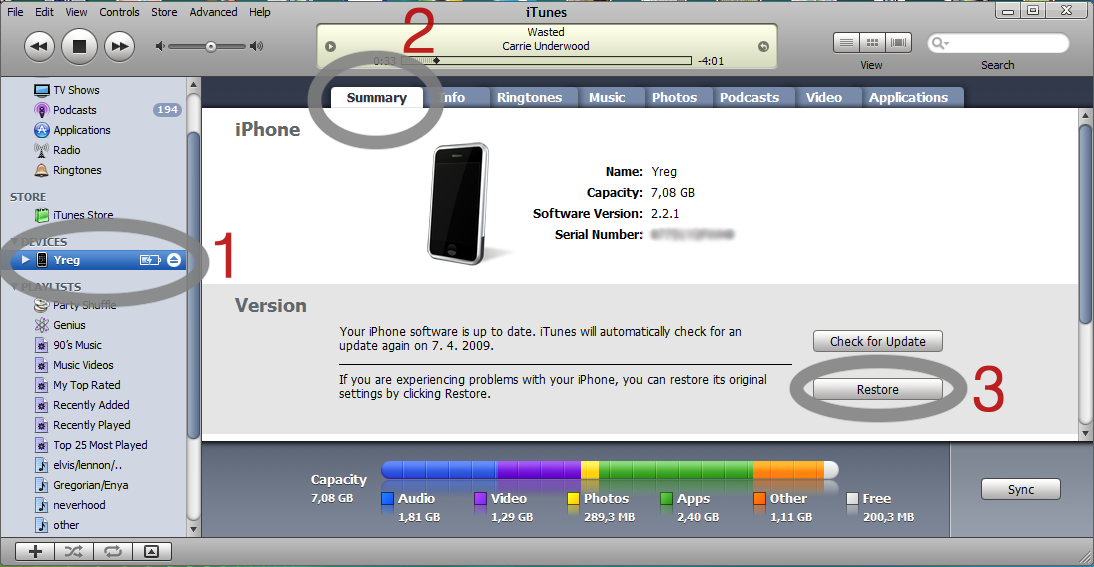Toggle shuffle playback

coord(74,552)
